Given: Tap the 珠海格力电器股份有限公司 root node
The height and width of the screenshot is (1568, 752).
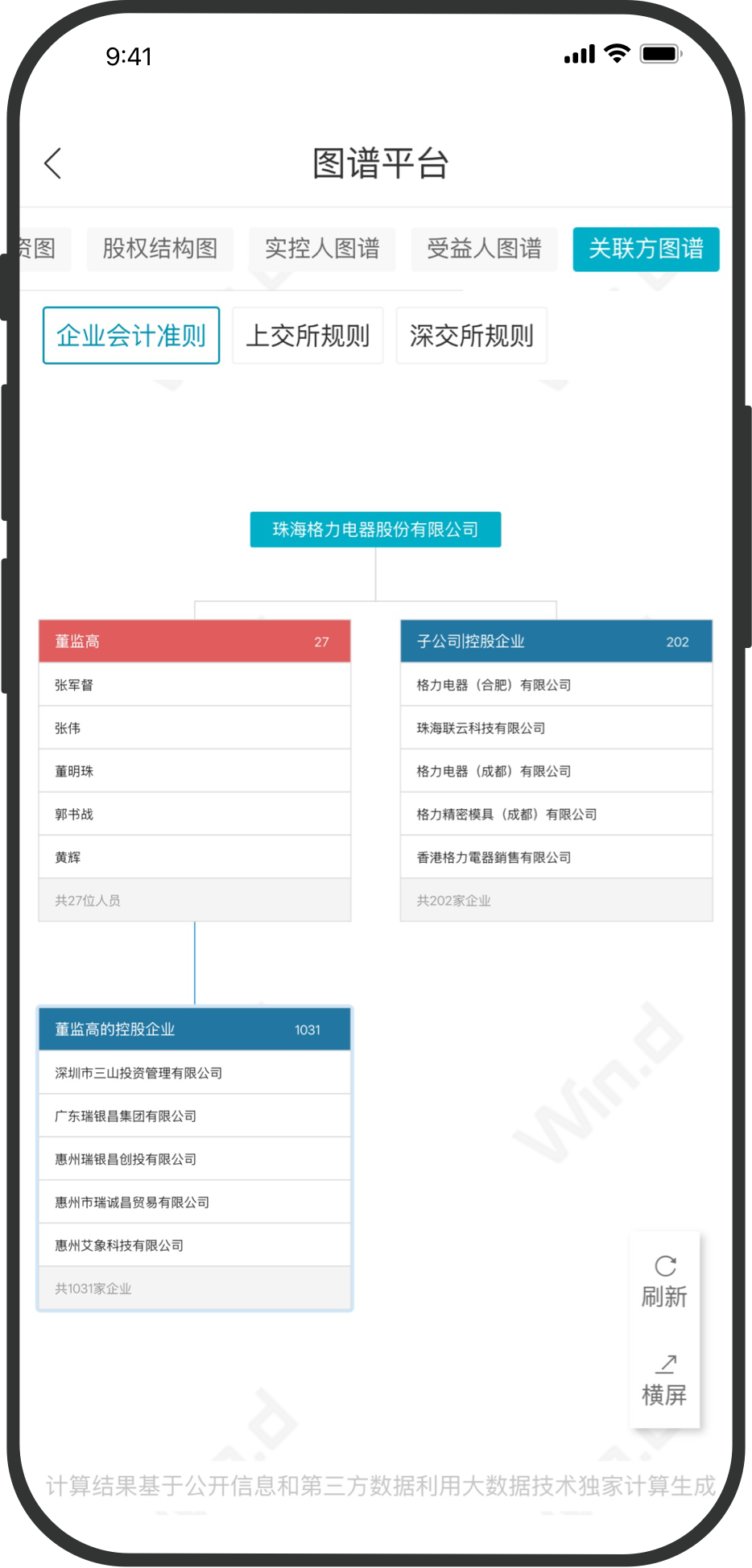Looking at the screenshot, I should 375,530.
